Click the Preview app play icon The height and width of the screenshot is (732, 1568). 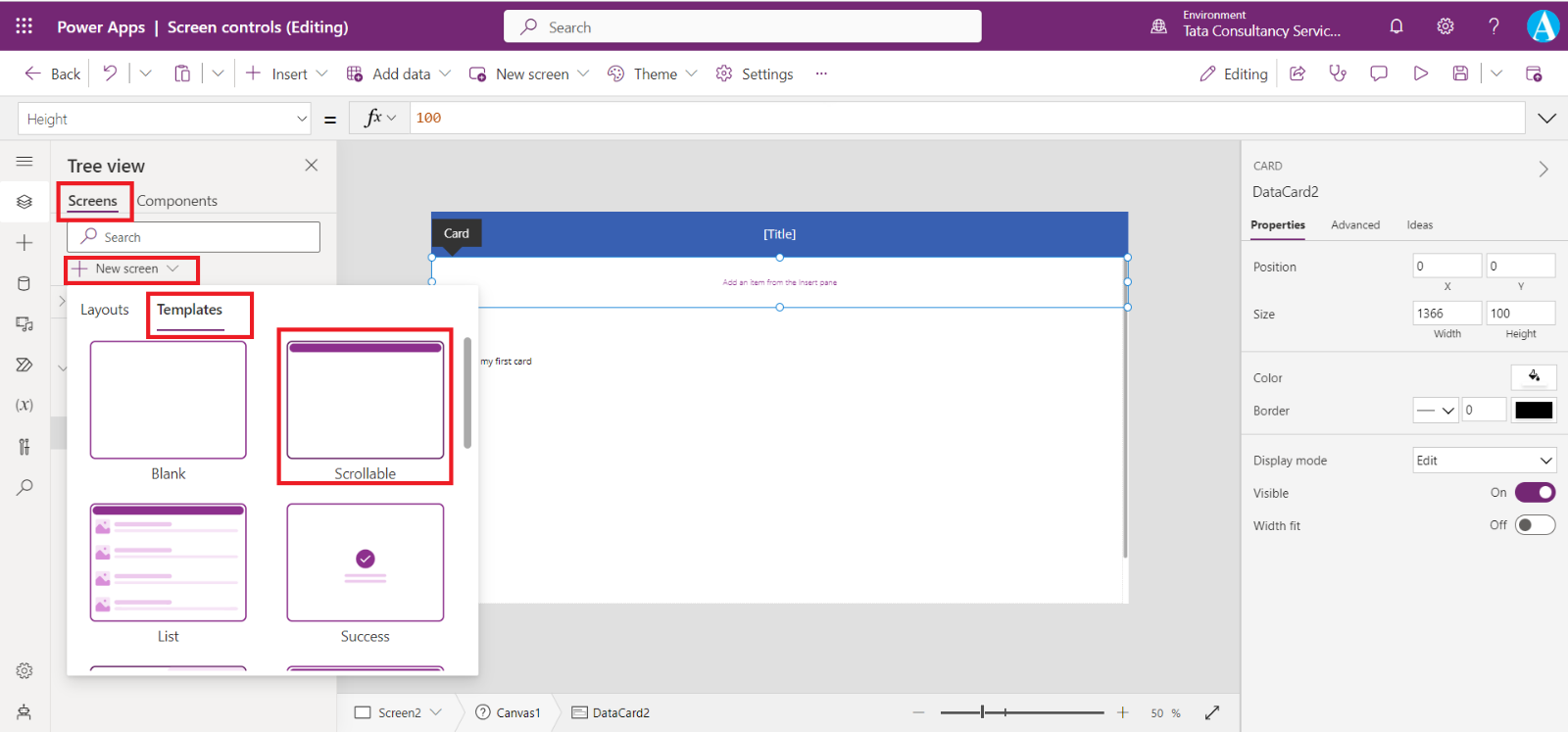point(1420,73)
